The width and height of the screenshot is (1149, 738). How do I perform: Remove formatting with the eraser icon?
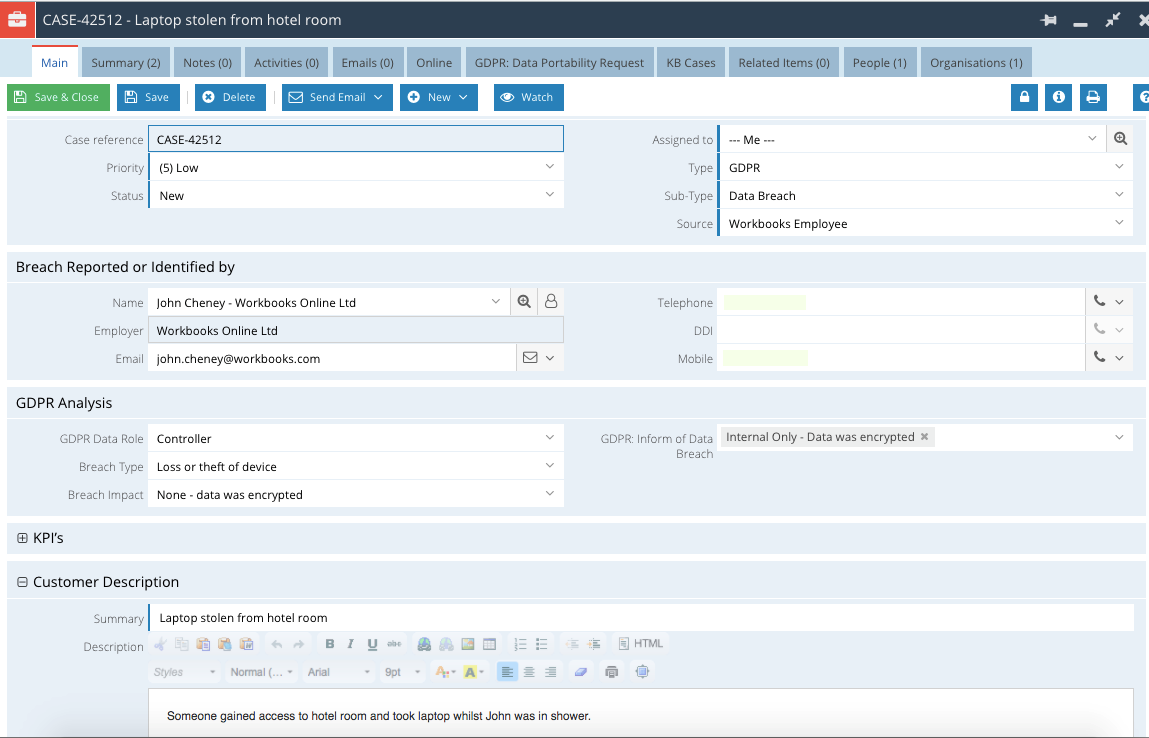[x=580, y=672]
